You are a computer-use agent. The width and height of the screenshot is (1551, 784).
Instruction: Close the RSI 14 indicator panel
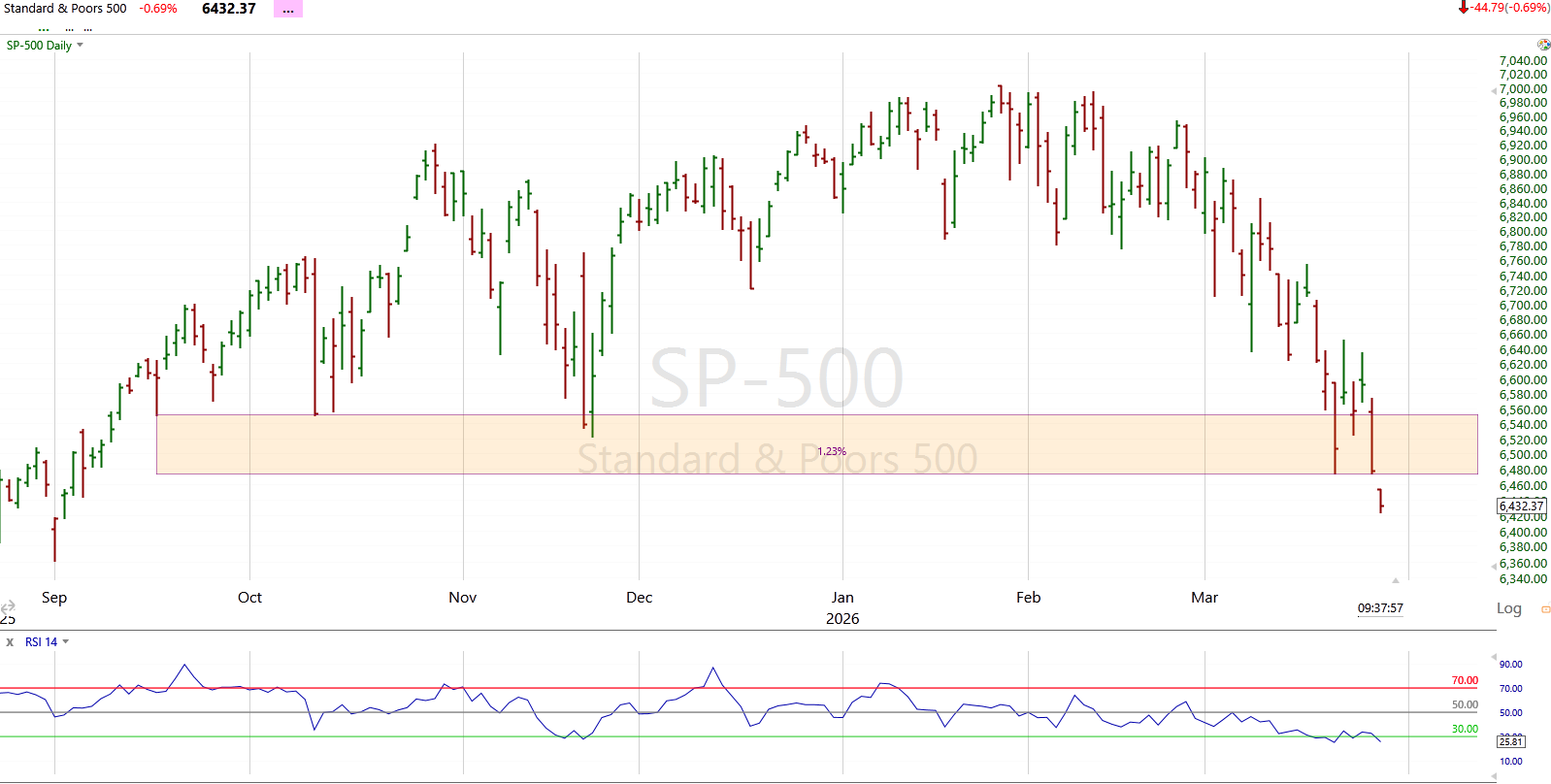(10, 642)
